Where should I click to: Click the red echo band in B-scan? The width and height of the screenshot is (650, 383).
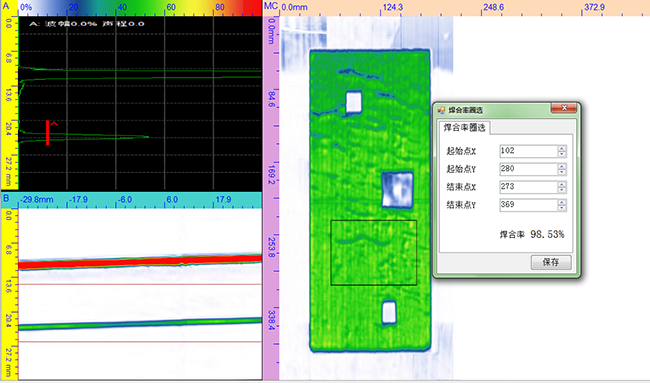point(140,263)
